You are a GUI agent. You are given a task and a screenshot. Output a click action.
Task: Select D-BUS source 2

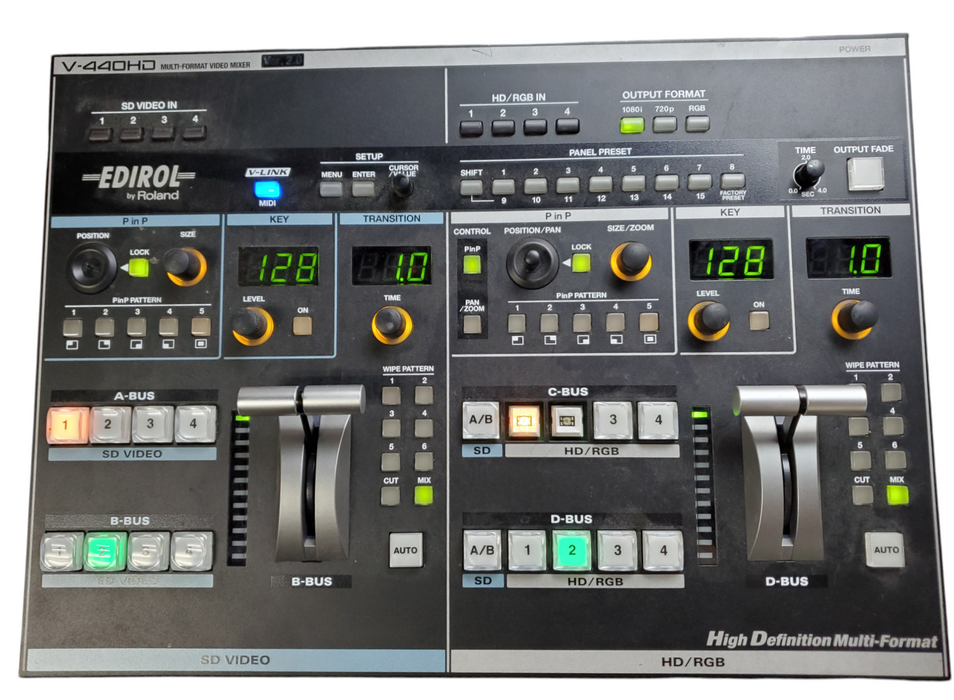point(572,550)
